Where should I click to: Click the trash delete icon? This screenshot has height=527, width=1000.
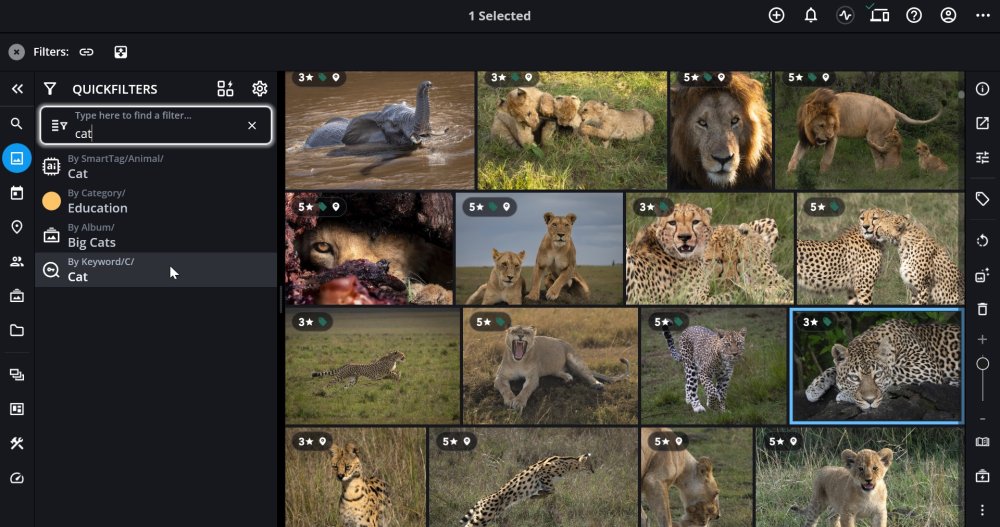point(982,310)
